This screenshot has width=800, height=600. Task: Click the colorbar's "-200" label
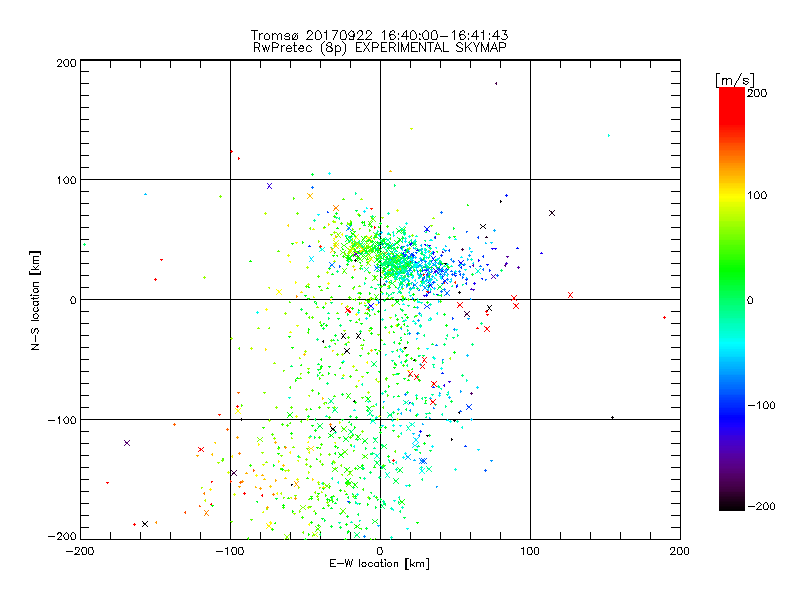(761, 506)
